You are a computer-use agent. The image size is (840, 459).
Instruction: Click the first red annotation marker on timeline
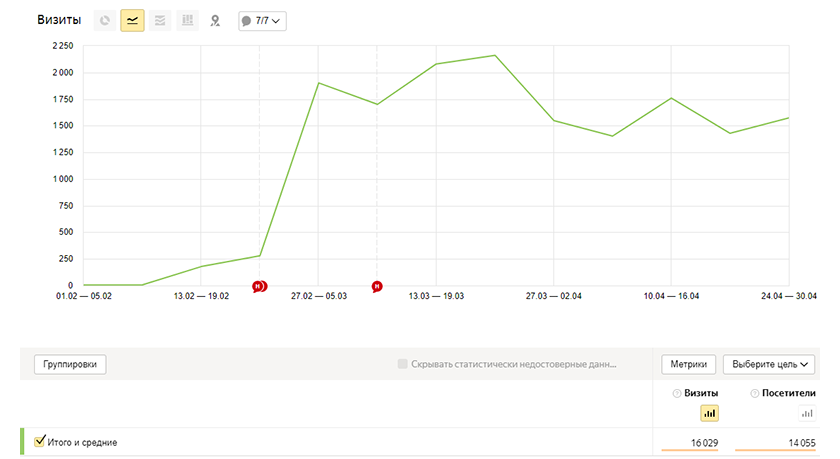point(259,287)
